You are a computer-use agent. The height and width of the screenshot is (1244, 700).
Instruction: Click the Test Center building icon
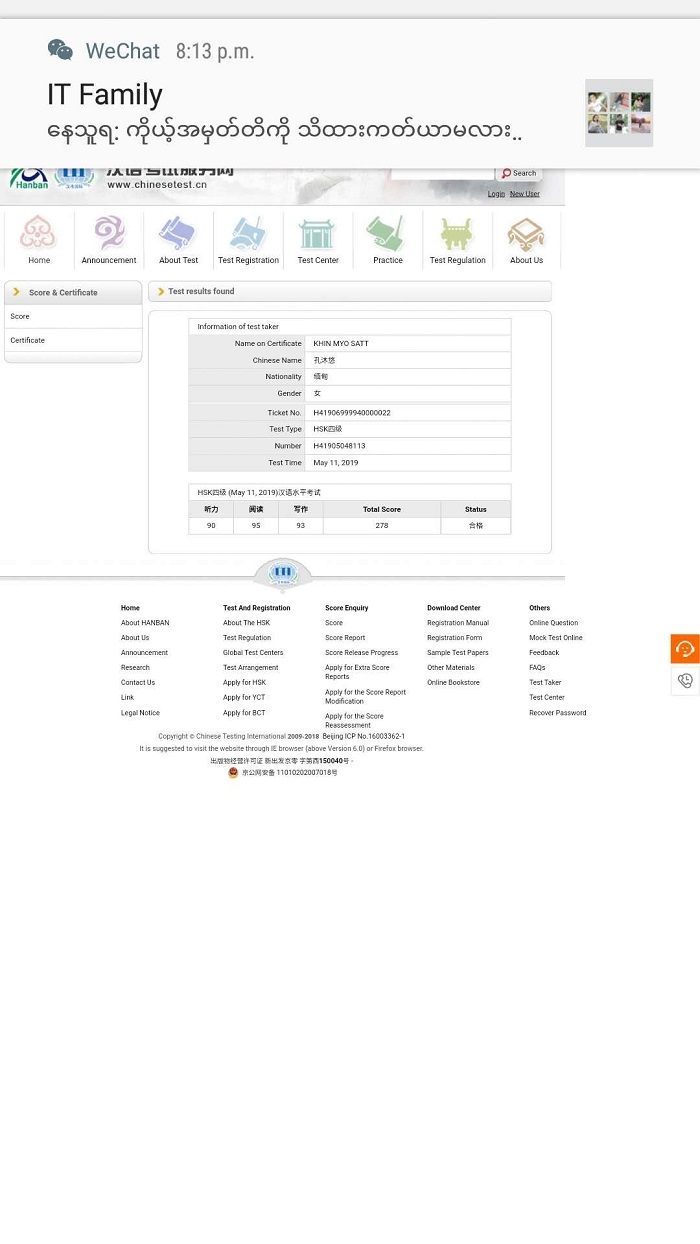(318, 235)
